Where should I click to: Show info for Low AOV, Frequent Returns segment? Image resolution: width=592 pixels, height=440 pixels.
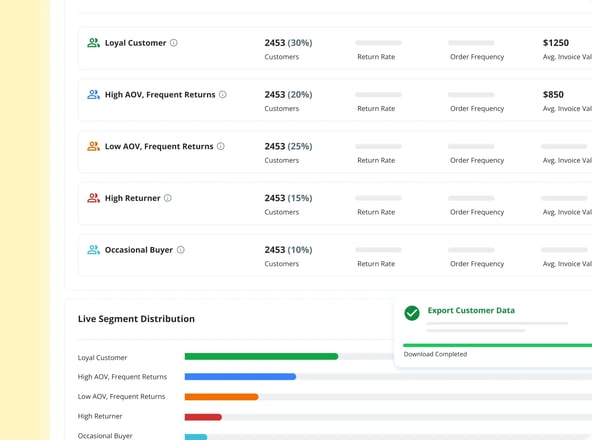coord(221,146)
